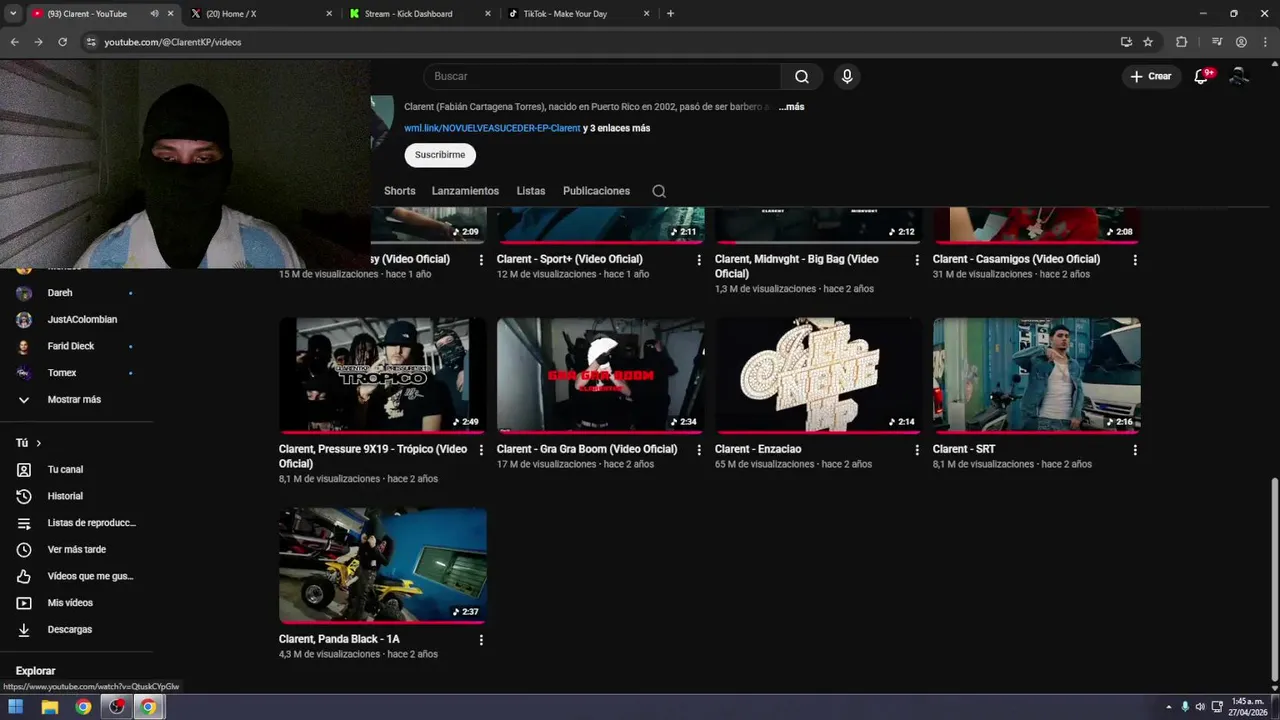Start voice search with microphone icon

click(x=847, y=76)
